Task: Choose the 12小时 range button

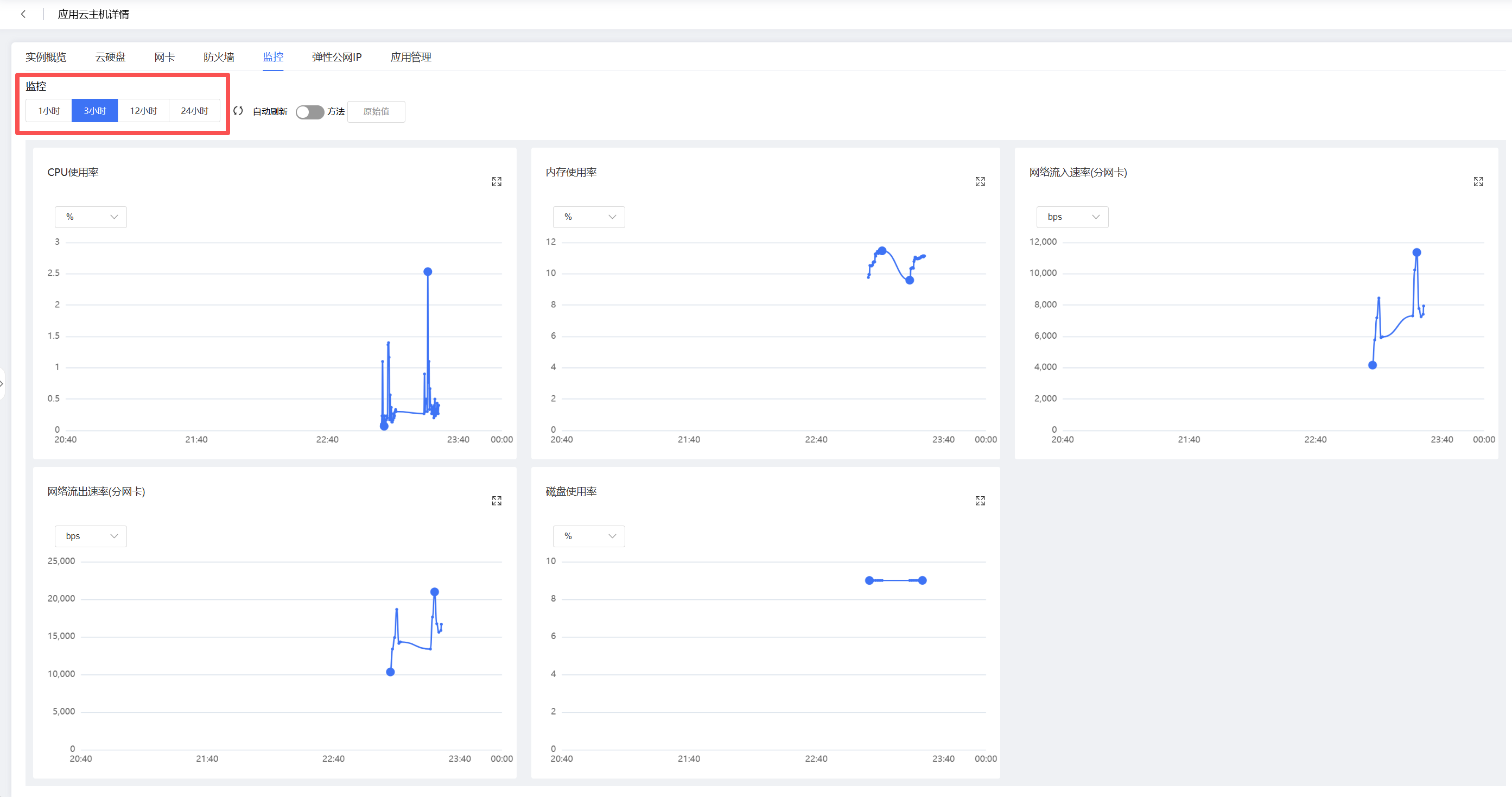Action: (143, 111)
